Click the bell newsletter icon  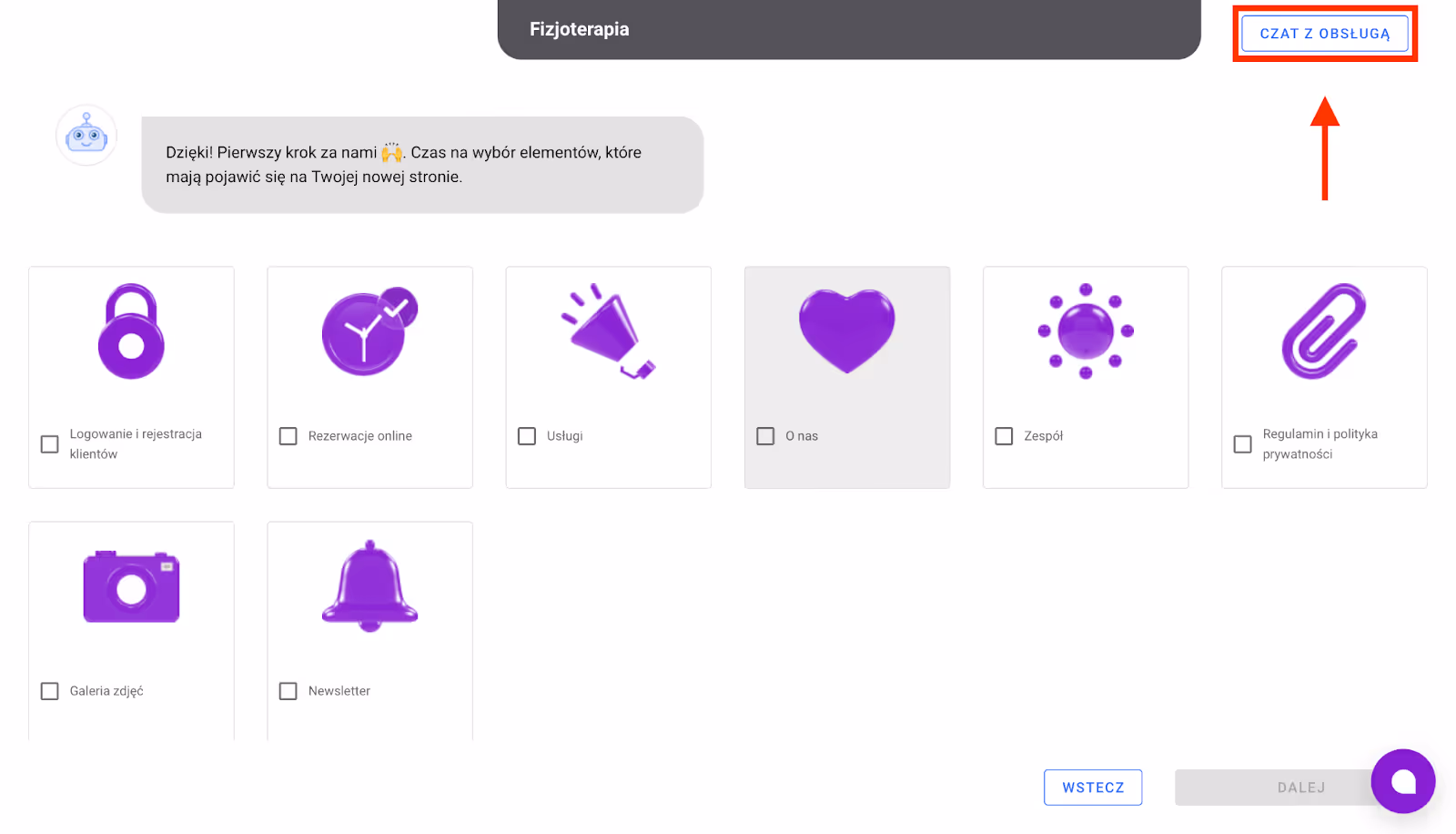point(369,585)
